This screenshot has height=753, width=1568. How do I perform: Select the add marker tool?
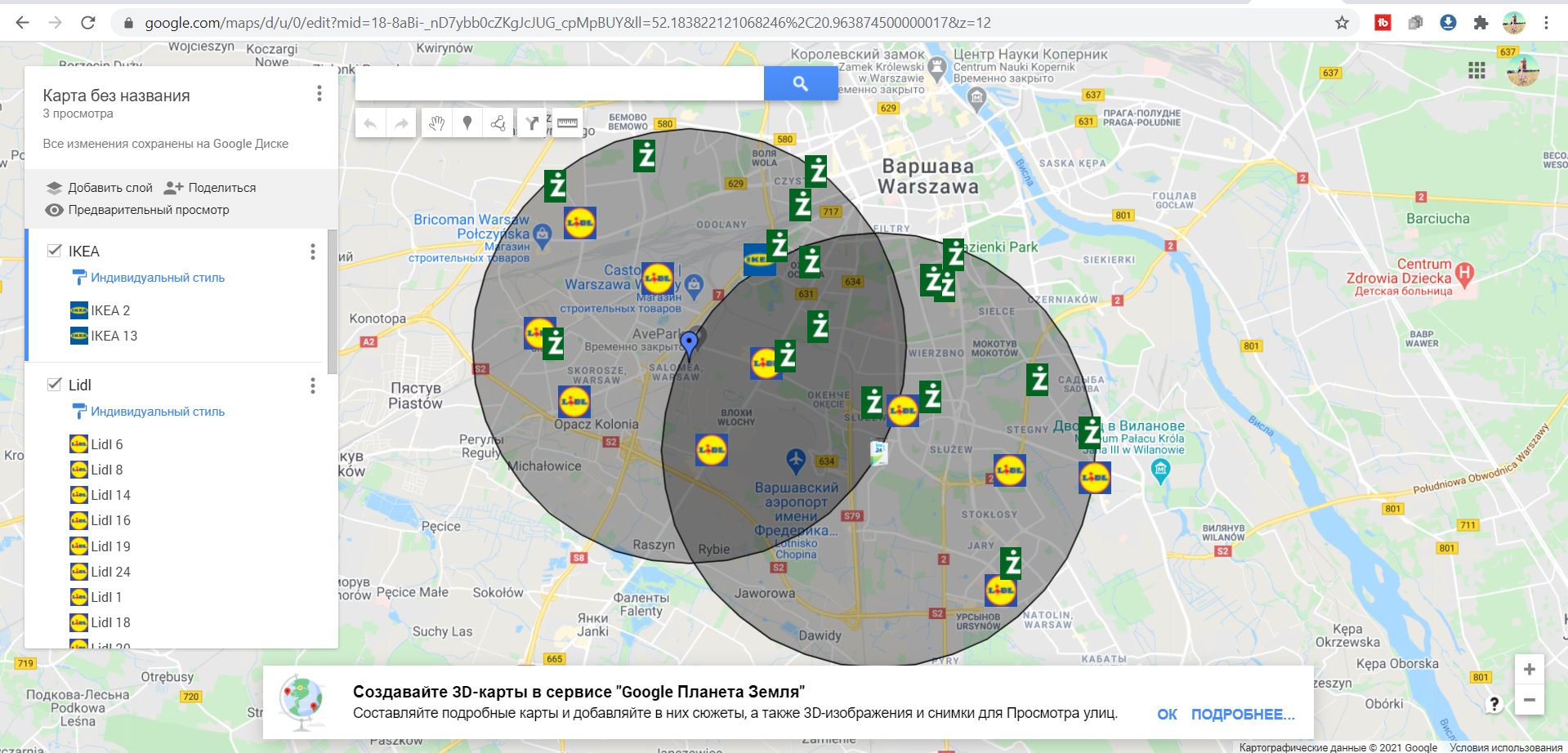[467, 123]
